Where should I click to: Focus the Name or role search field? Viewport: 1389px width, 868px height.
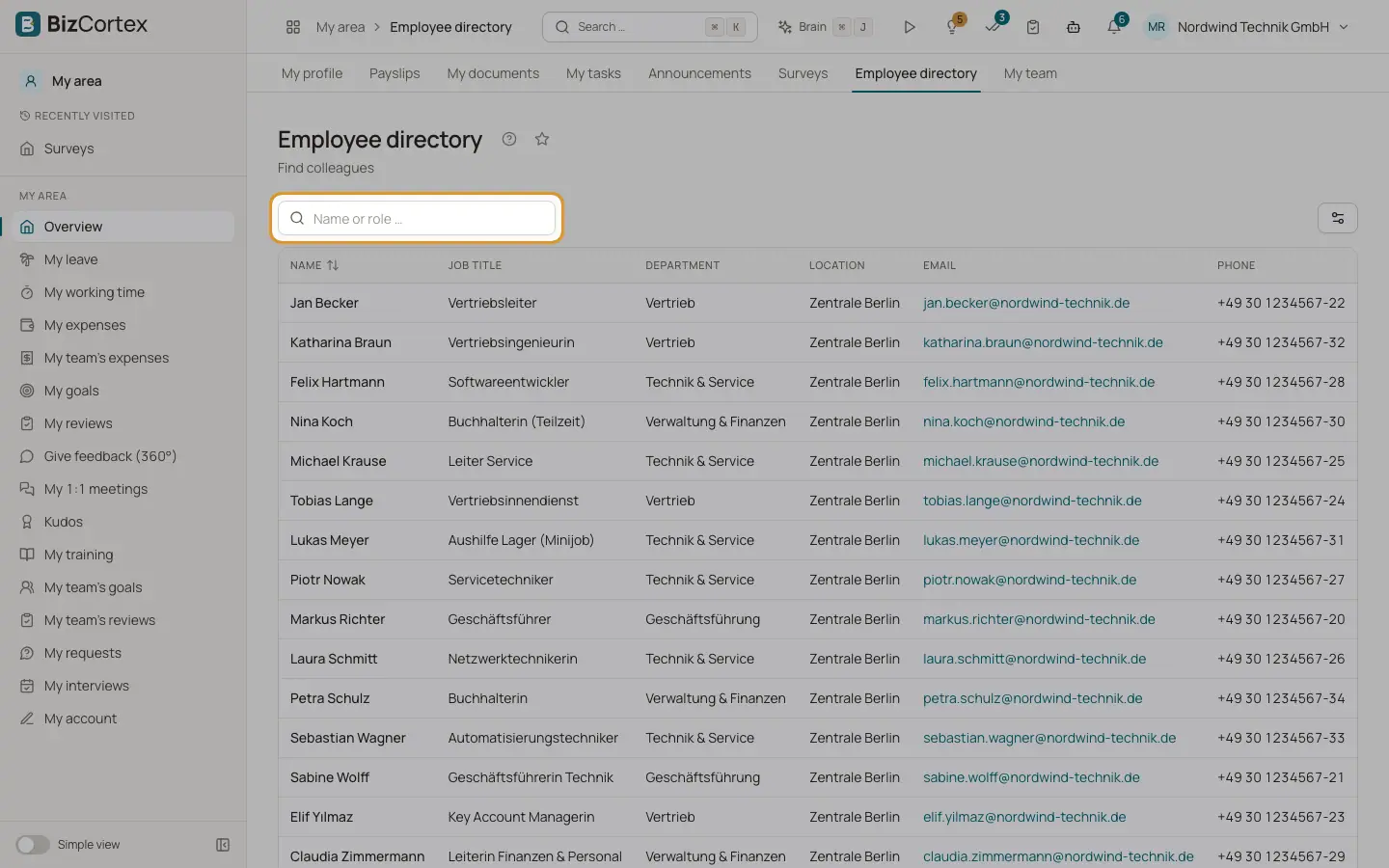click(x=417, y=218)
